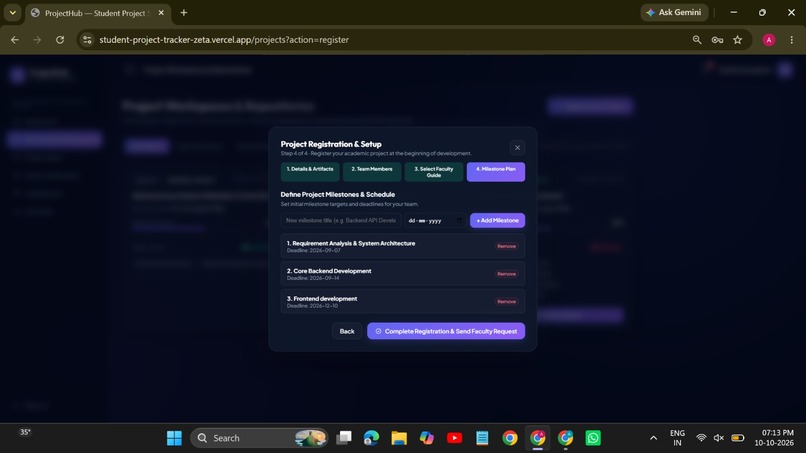Open Task View on taskbar
Screen dimensions: 806x453
pyautogui.click(x=344, y=438)
